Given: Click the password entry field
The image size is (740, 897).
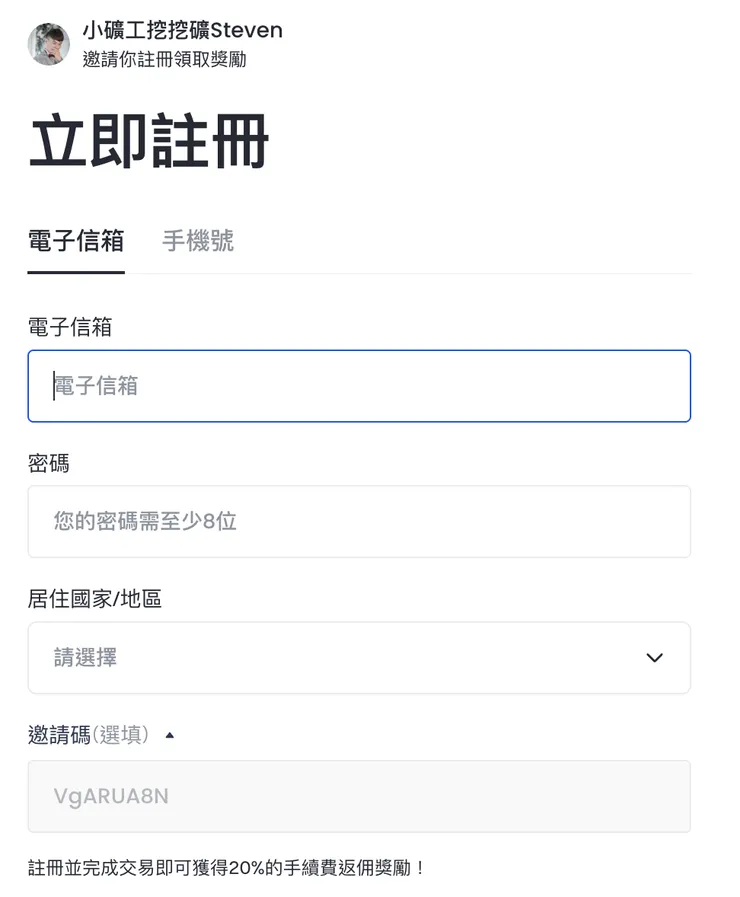Looking at the screenshot, I should click(x=360, y=521).
